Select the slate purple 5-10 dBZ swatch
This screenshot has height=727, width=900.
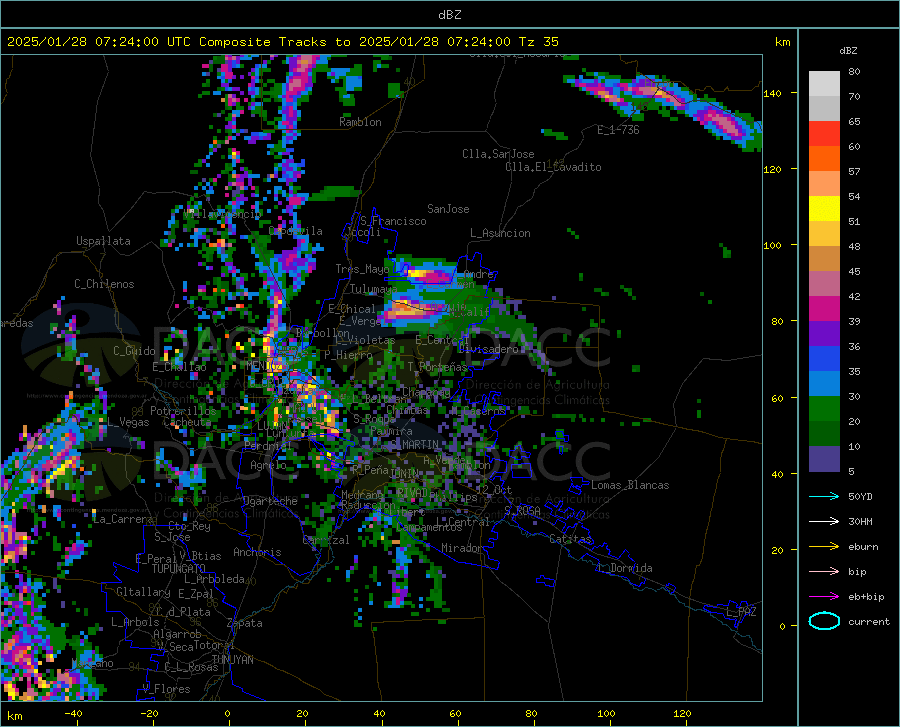click(824, 459)
